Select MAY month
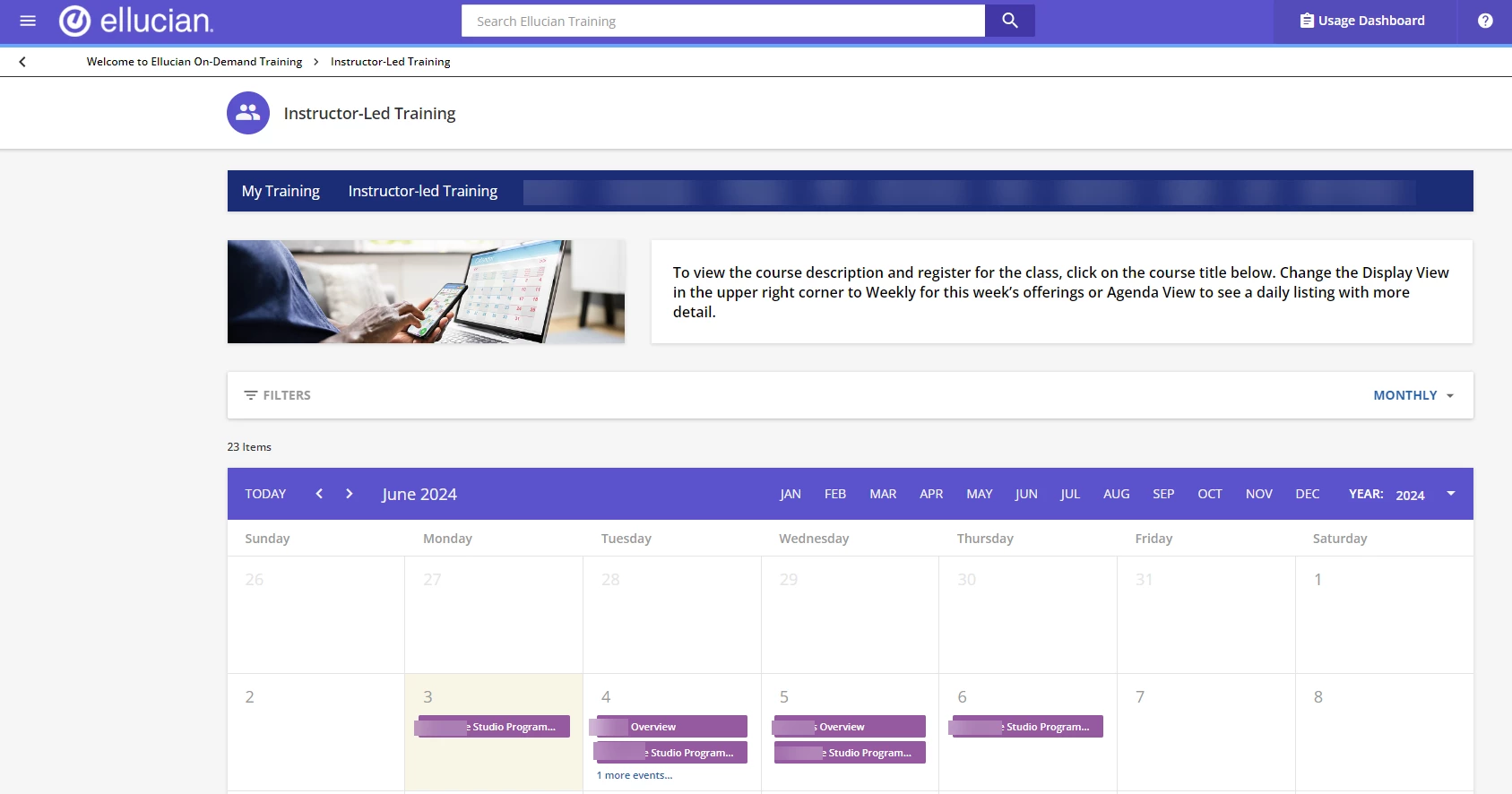This screenshot has width=1512, height=794. pyautogui.click(x=980, y=494)
